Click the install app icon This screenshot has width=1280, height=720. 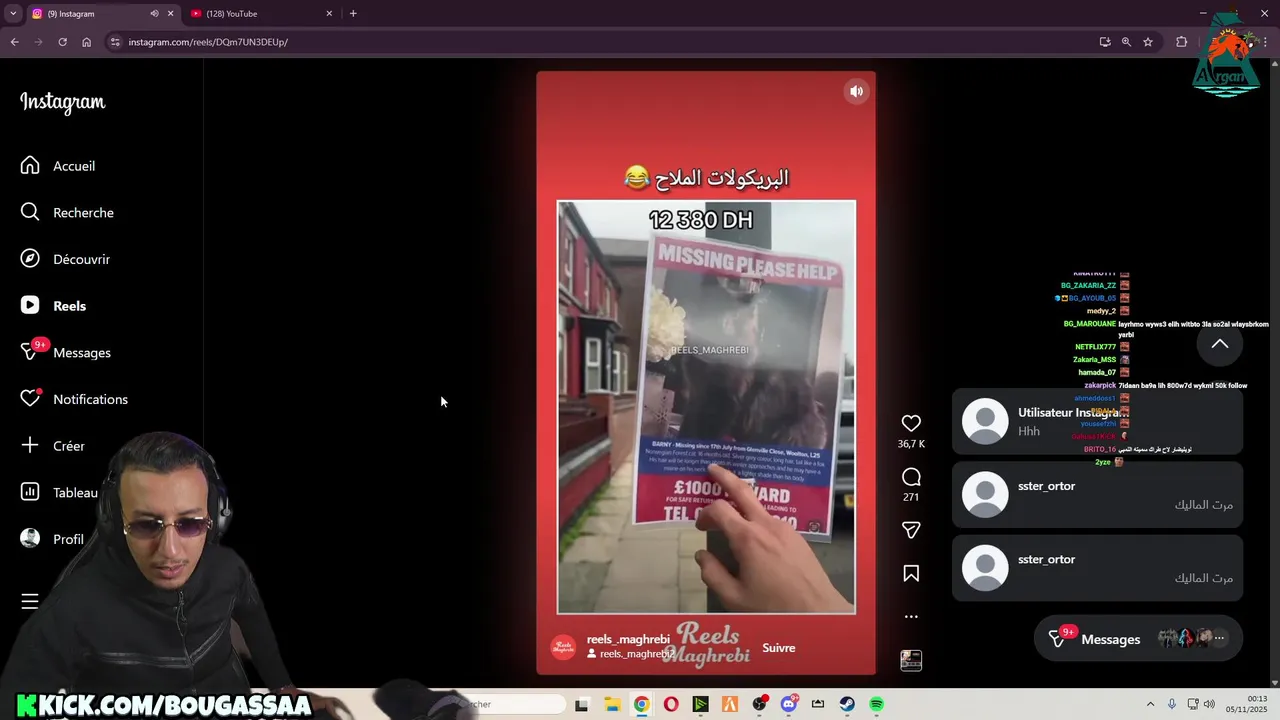click(x=1104, y=42)
